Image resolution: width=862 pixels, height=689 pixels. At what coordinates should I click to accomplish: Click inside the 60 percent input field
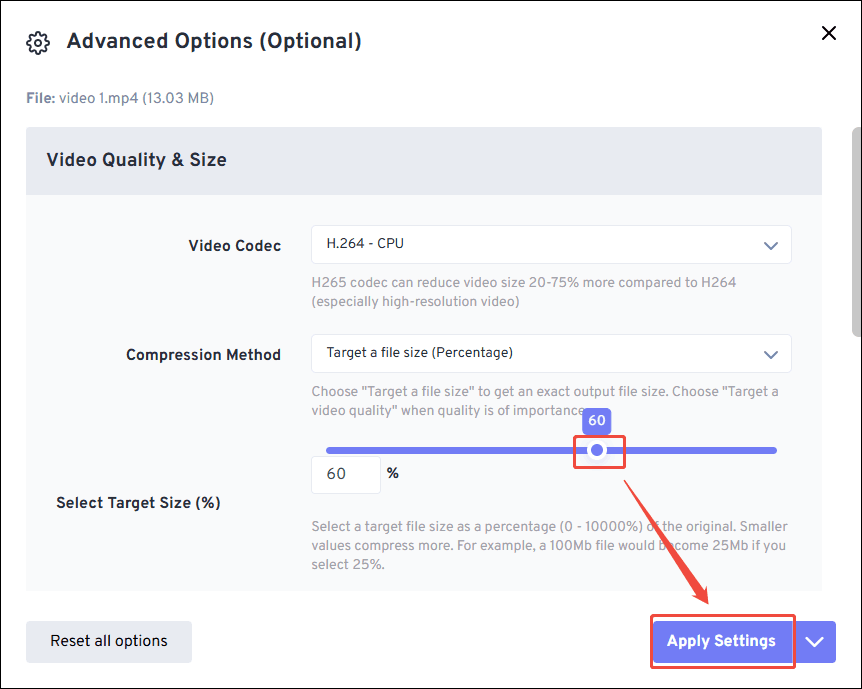click(345, 473)
